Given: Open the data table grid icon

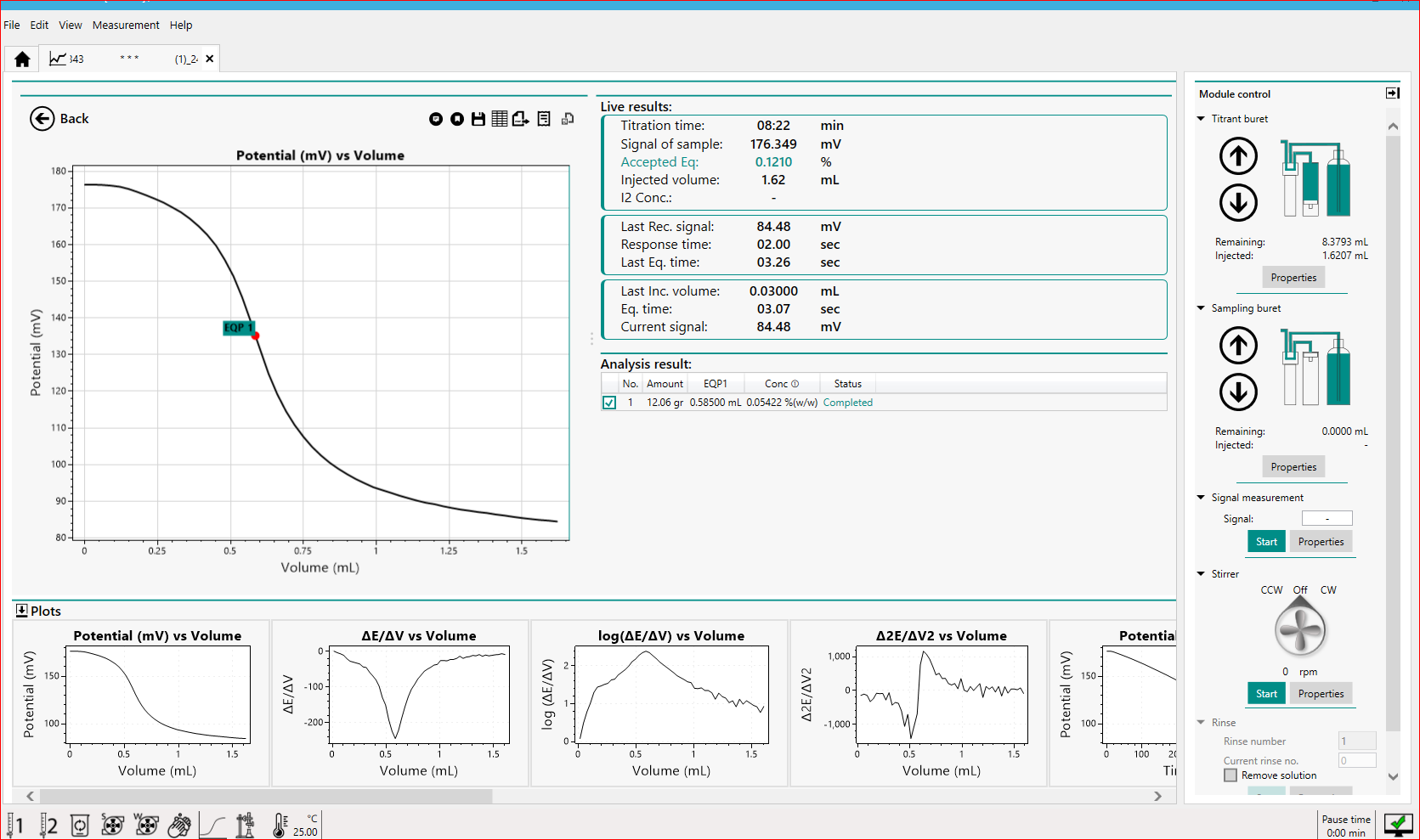Looking at the screenshot, I should [500, 119].
